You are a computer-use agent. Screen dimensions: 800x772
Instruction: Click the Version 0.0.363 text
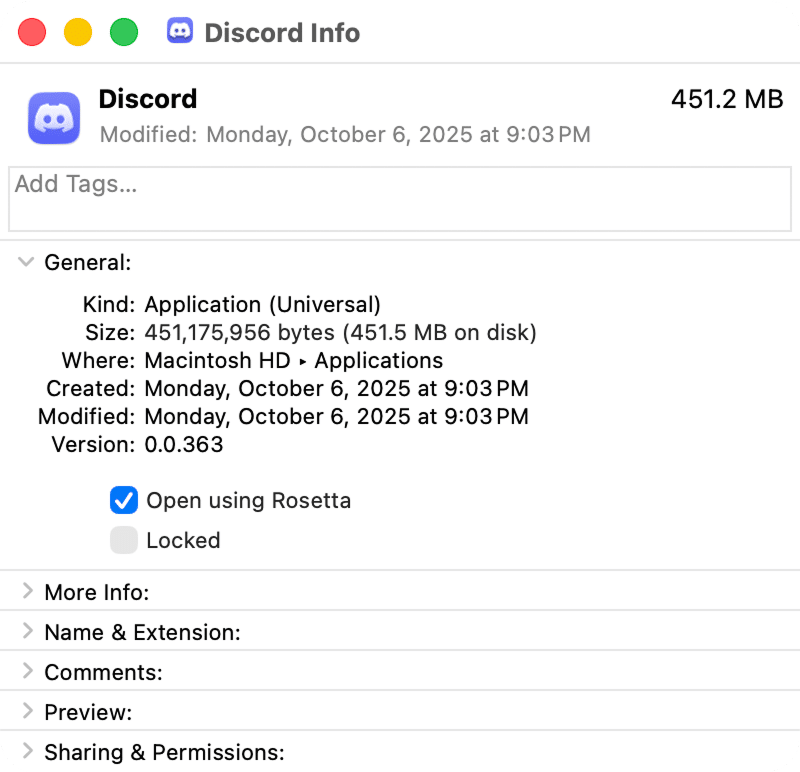tap(185, 444)
